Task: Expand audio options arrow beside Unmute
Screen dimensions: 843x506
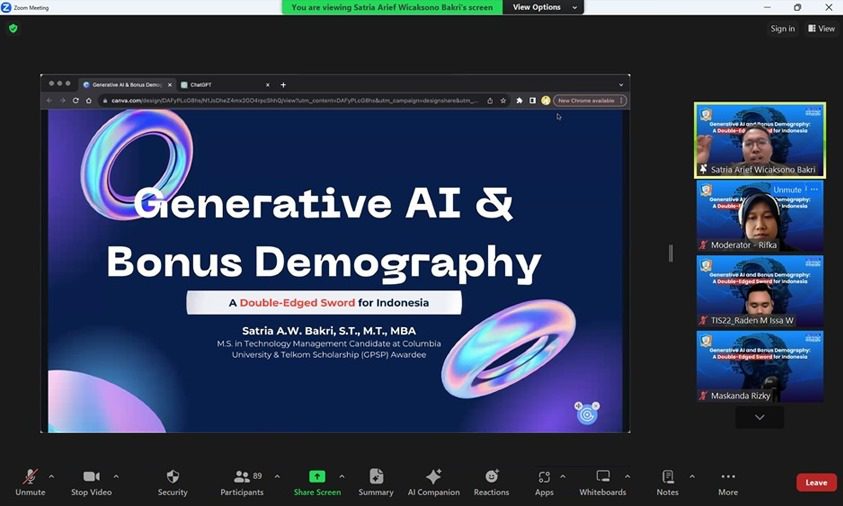Action: coord(51,476)
